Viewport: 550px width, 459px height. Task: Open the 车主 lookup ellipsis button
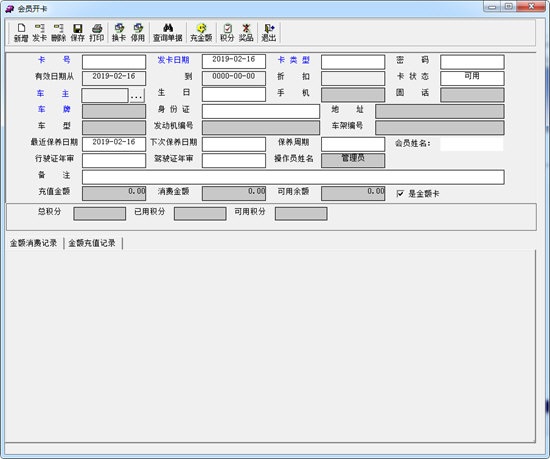(137, 95)
